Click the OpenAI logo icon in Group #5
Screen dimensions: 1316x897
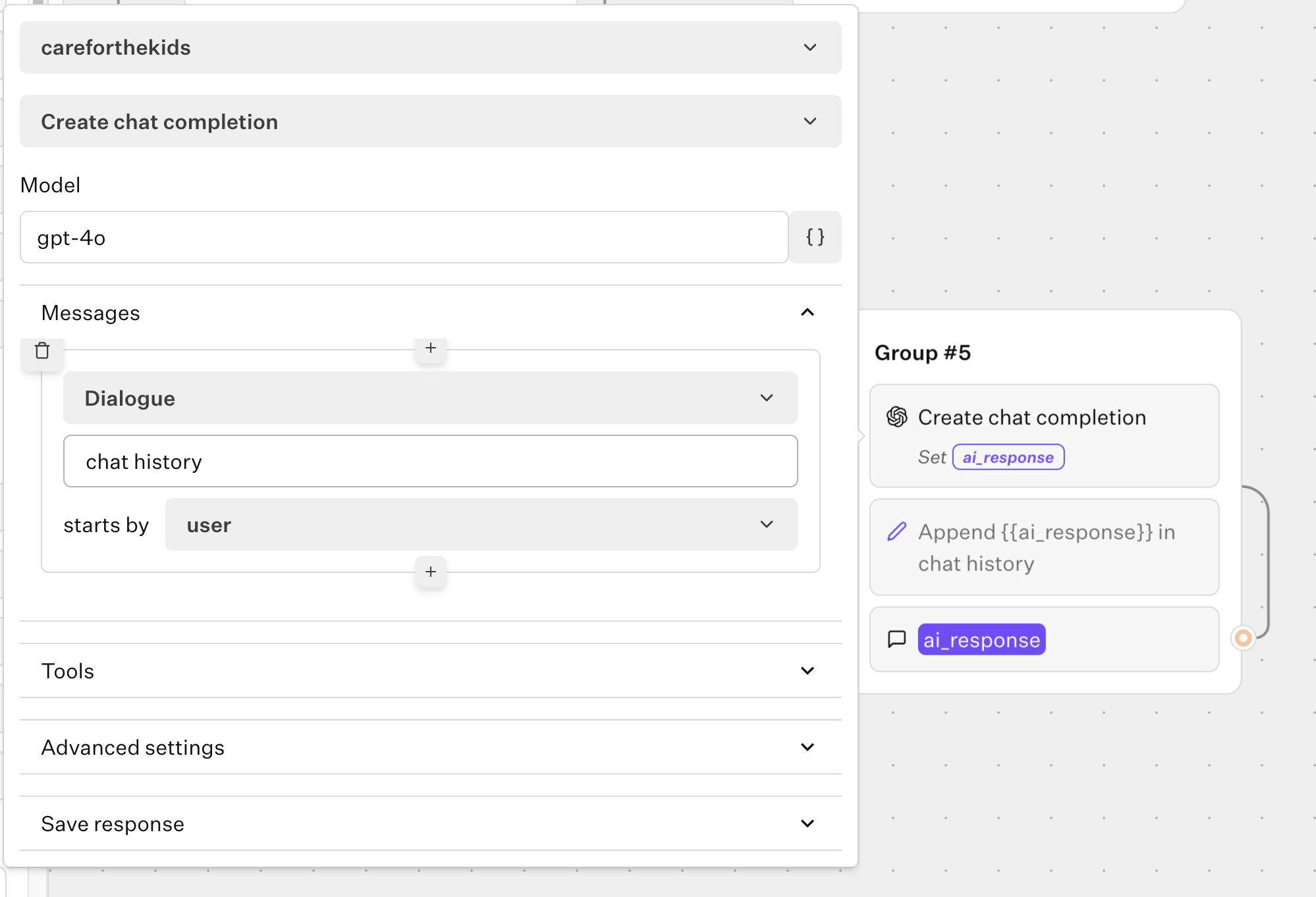[x=897, y=417]
